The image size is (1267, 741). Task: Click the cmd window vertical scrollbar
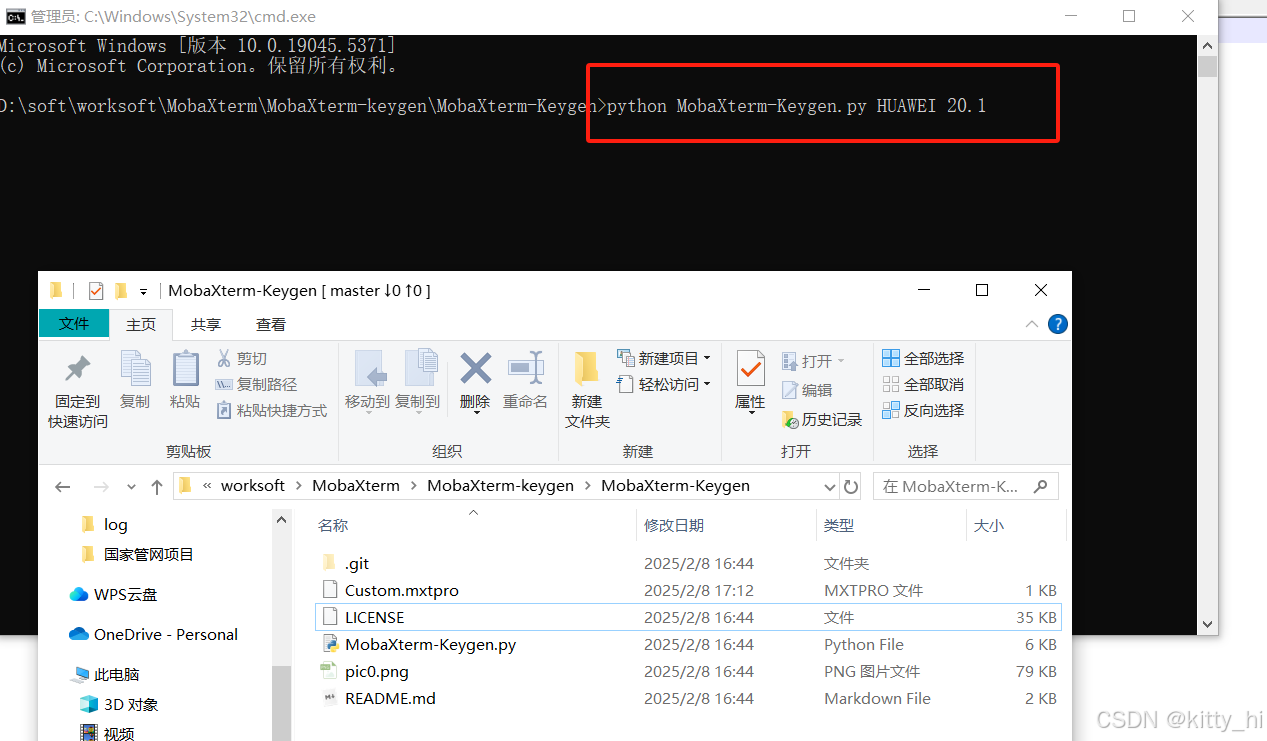1207,335
